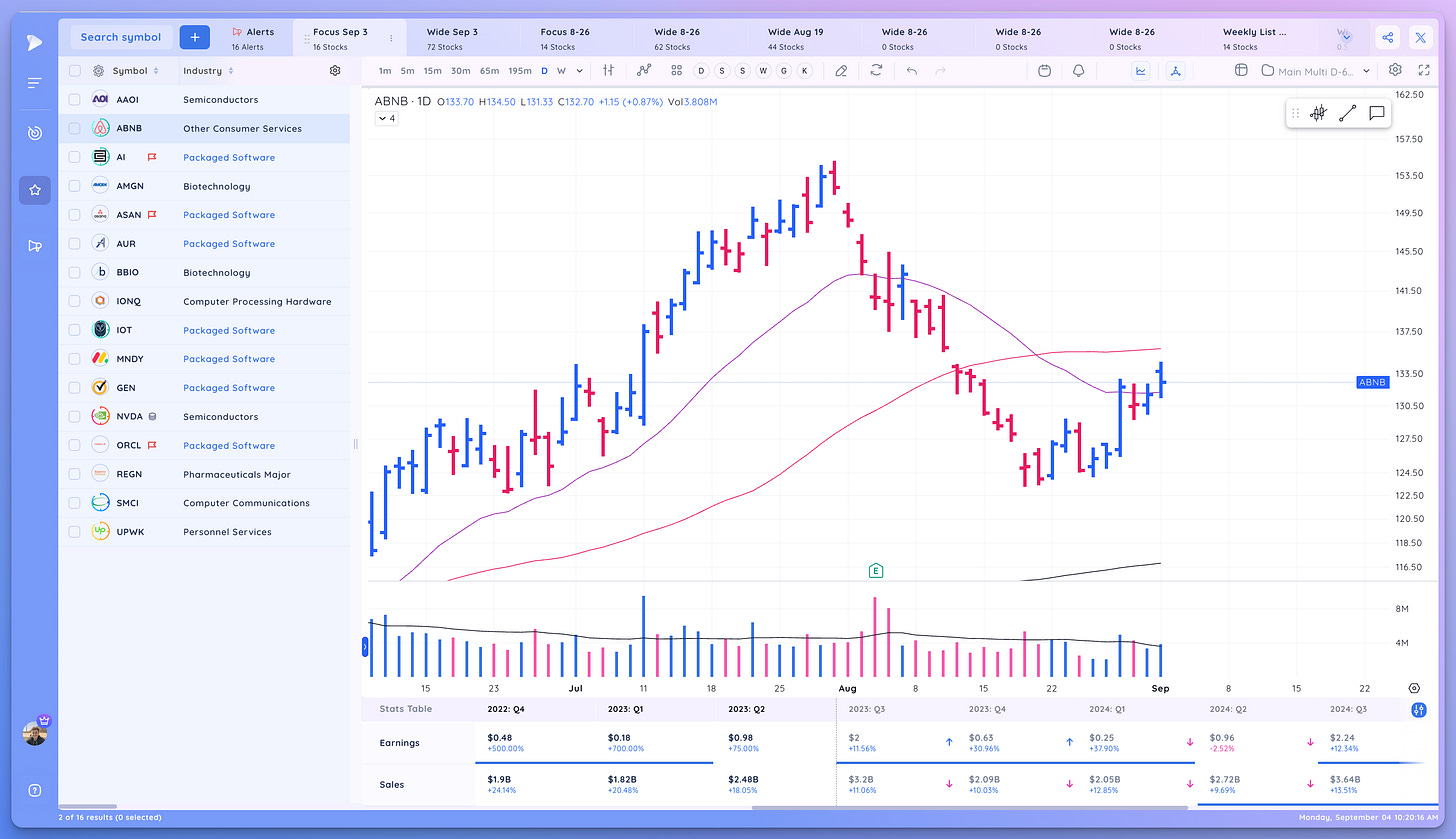Enter fullscreen chart mode
The width and height of the screenshot is (1456, 839).
click(x=1424, y=70)
